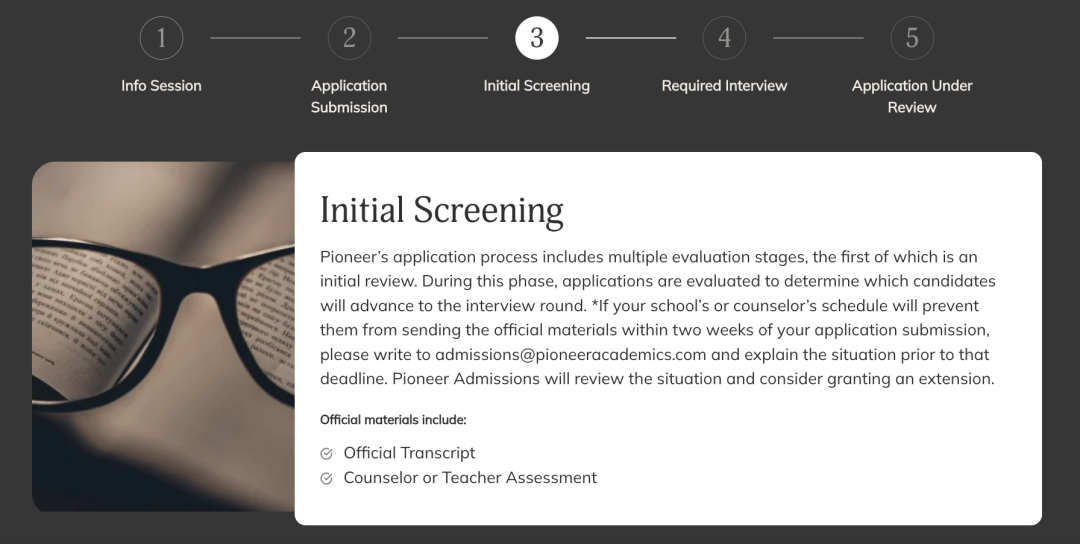Select the Application Under Review step label

click(x=912, y=96)
